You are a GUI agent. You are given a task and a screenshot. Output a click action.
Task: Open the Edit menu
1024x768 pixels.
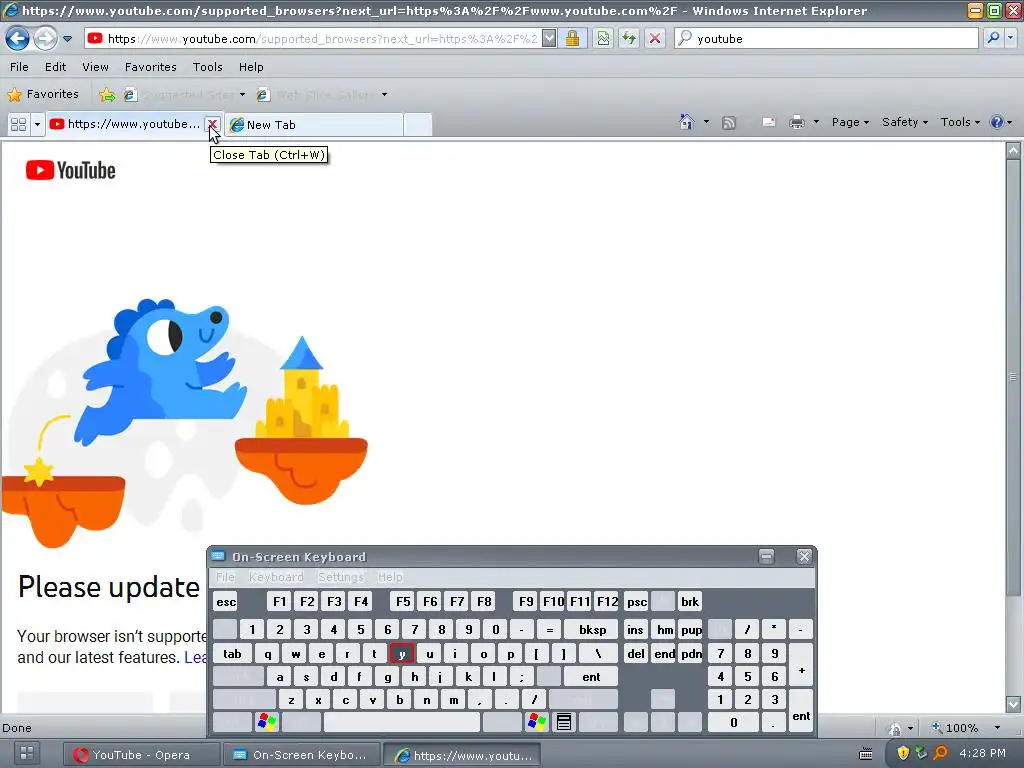pos(56,67)
